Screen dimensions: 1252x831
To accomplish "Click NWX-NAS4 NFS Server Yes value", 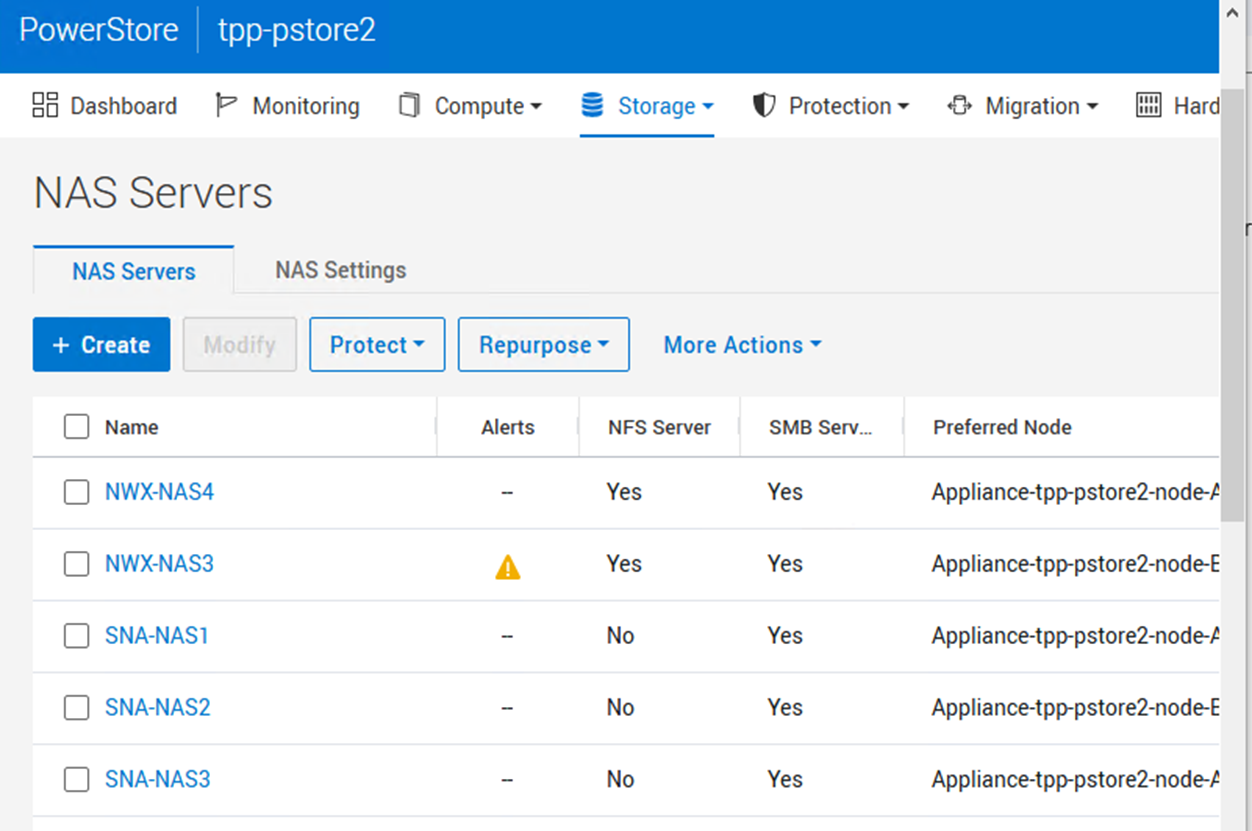I will pos(624,492).
